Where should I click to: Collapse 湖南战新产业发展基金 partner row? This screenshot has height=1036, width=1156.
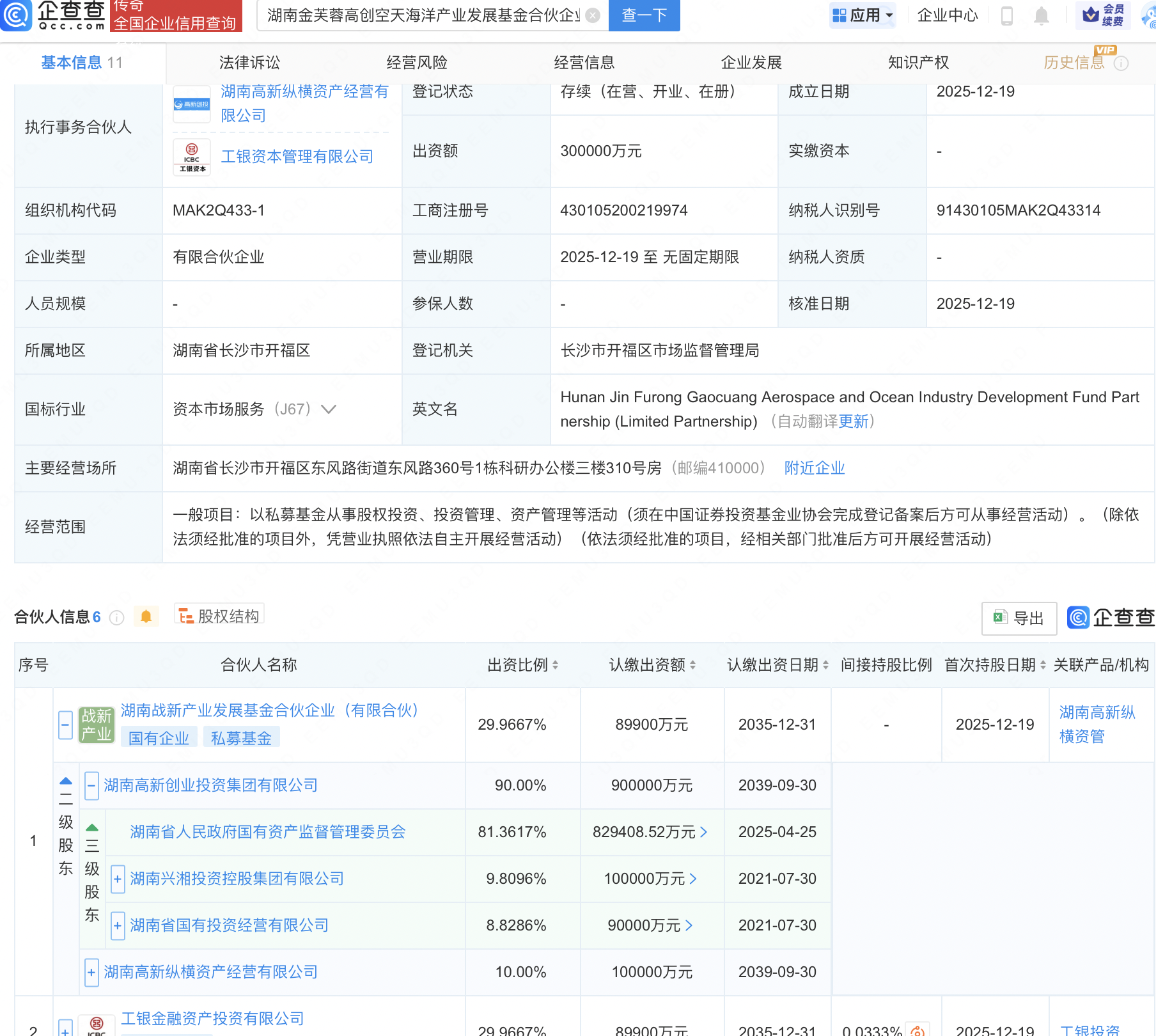pos(65,725)
